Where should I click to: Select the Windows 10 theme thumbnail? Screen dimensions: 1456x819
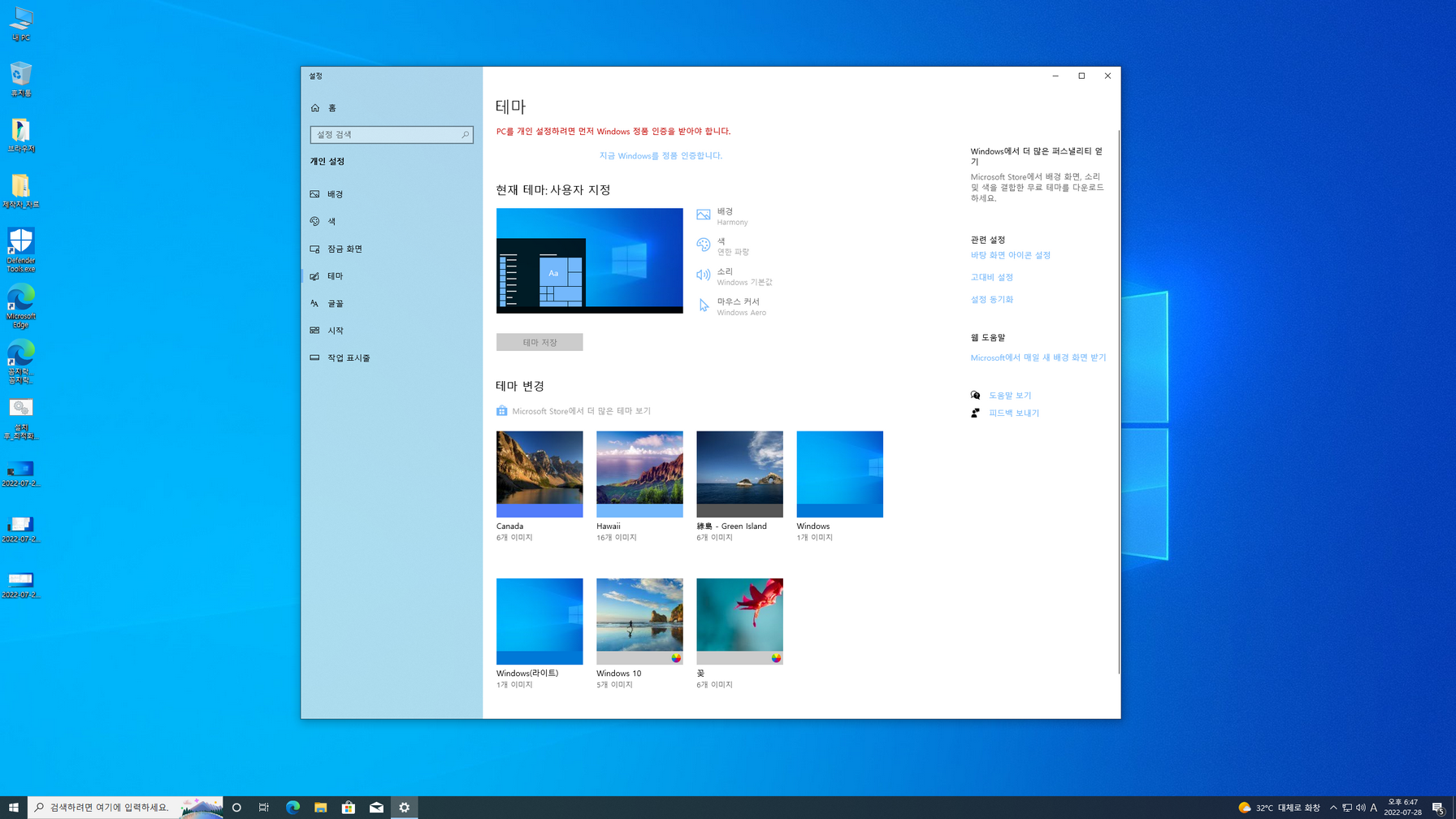click(x=639, y=622)
